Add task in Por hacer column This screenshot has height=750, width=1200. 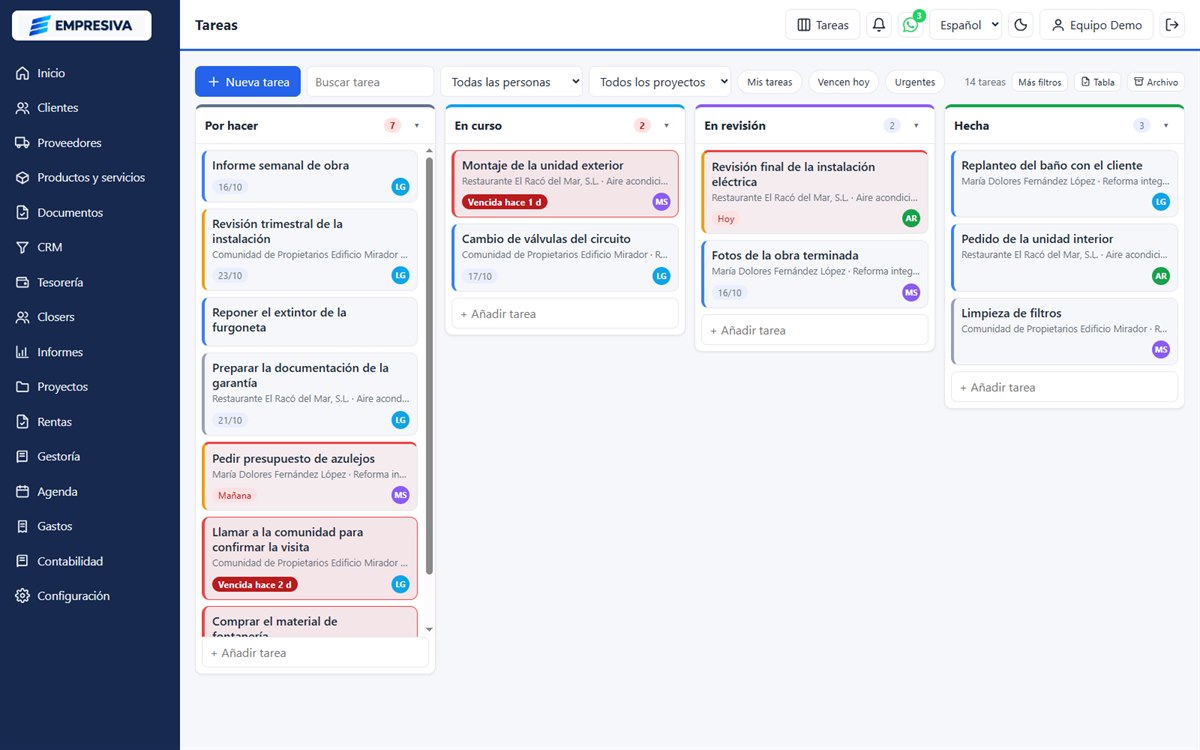[x=315, y=653]
